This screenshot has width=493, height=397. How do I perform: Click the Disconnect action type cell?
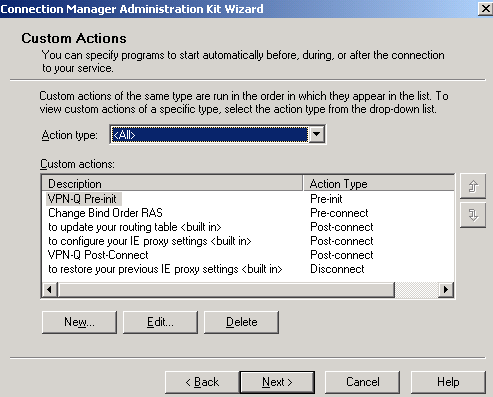click(x=337, y=269)
